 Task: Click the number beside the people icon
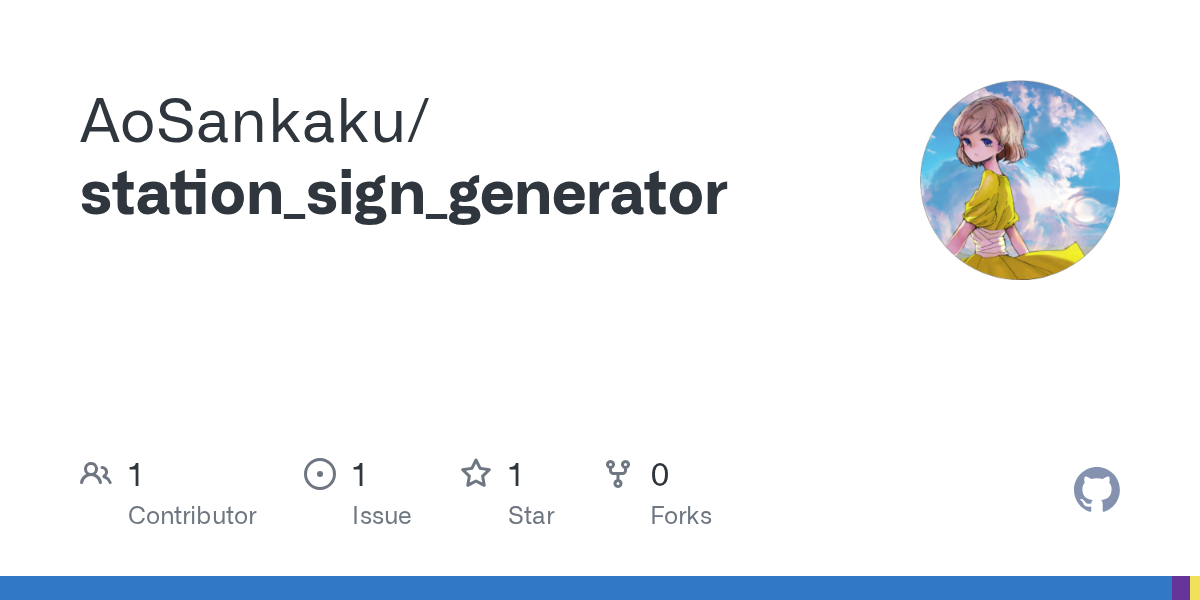(135, 474)
